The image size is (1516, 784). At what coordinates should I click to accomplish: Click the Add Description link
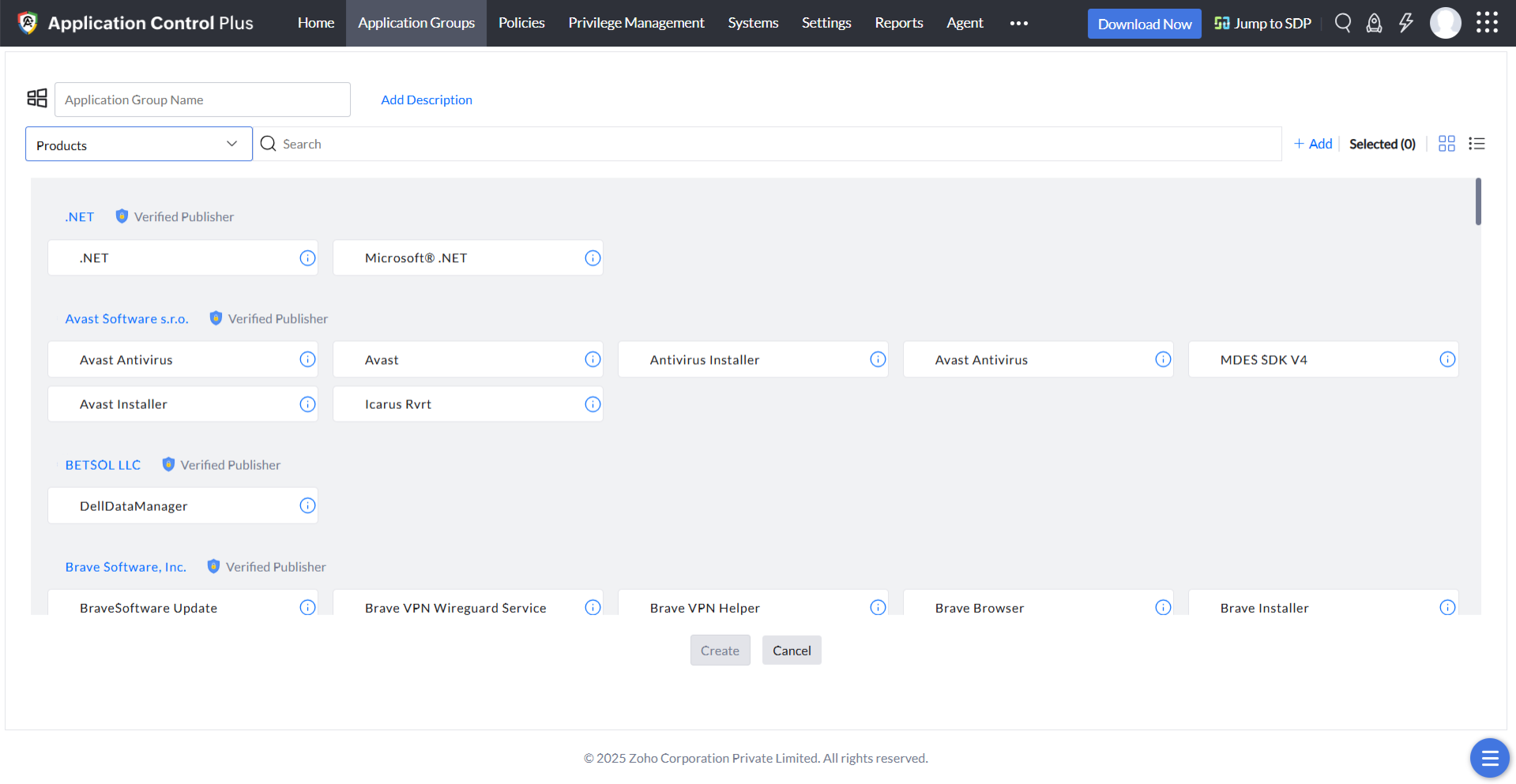427,99
